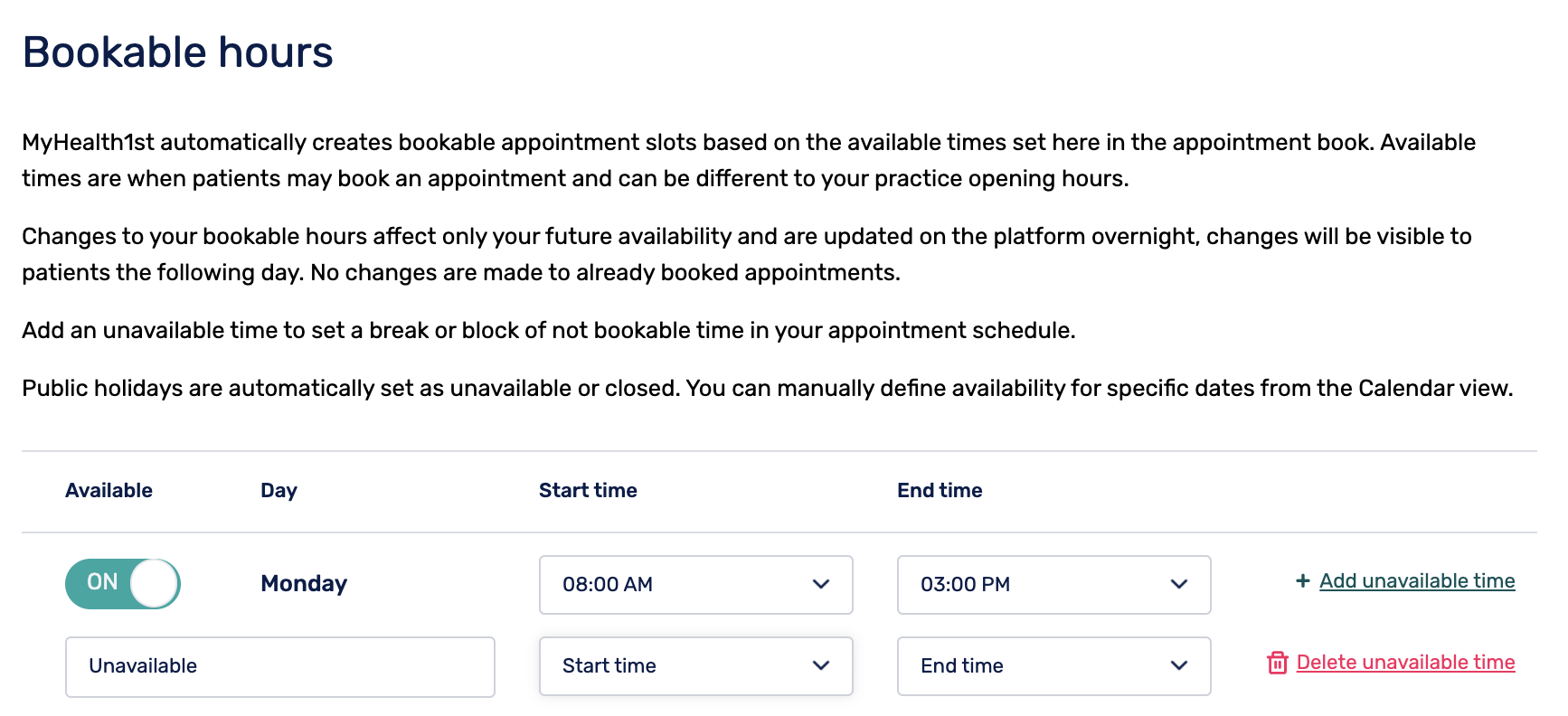The width and height of the screenshot is (1568, 716).
Task: Turn off the Monday availability toggle
Action: pos(123,583)
